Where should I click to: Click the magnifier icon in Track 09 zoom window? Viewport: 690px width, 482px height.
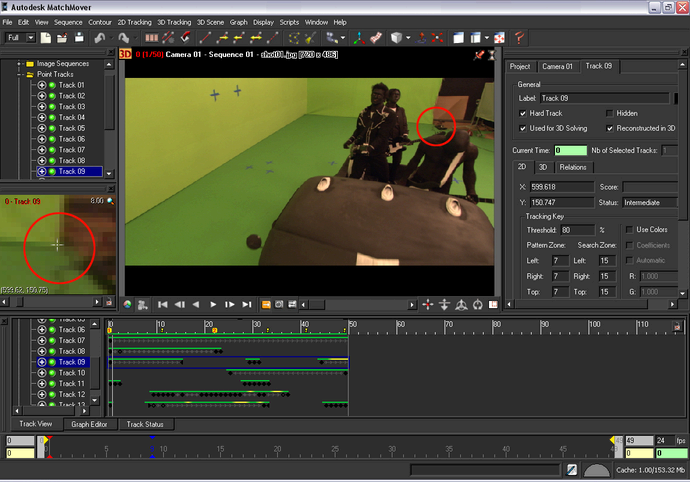click(x=110, y=201)
